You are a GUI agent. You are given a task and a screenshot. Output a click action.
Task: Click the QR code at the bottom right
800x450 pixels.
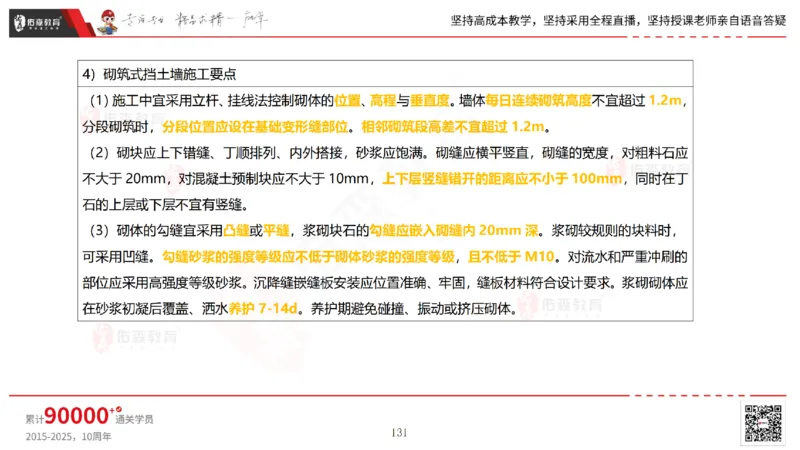click(763, 423)
